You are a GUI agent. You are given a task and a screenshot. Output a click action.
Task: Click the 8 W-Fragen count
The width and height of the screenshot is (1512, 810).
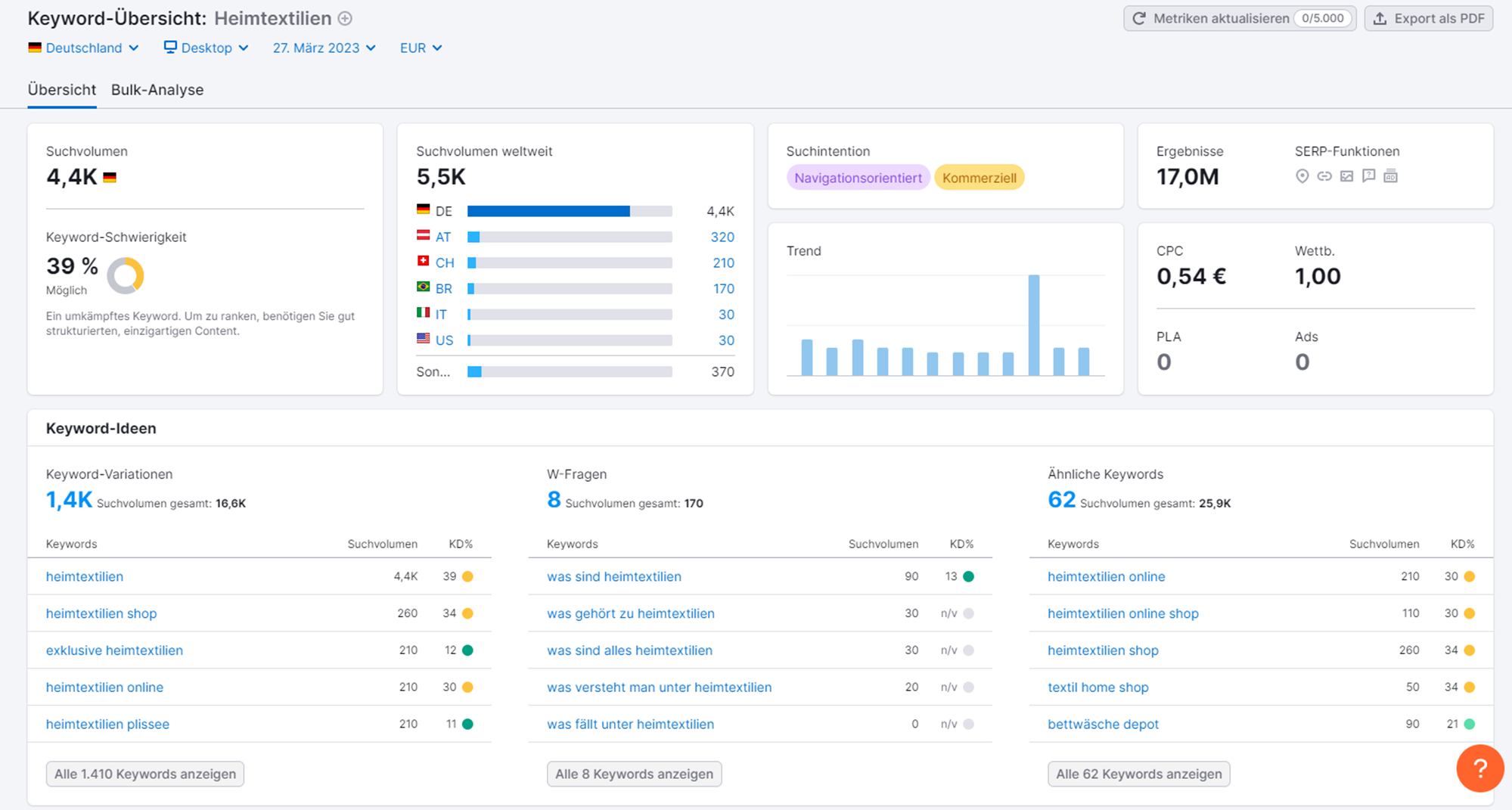point(554,500)
